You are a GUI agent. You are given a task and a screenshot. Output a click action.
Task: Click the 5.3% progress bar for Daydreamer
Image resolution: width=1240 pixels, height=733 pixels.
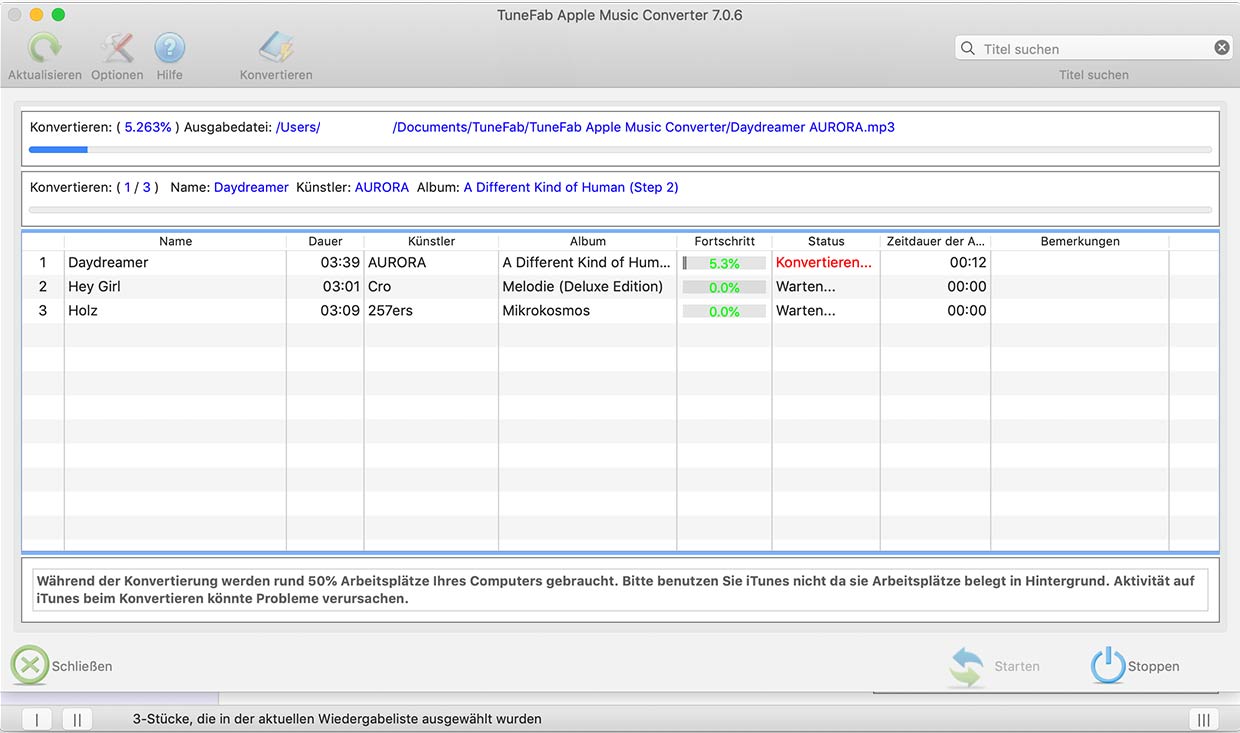(724, 263)
